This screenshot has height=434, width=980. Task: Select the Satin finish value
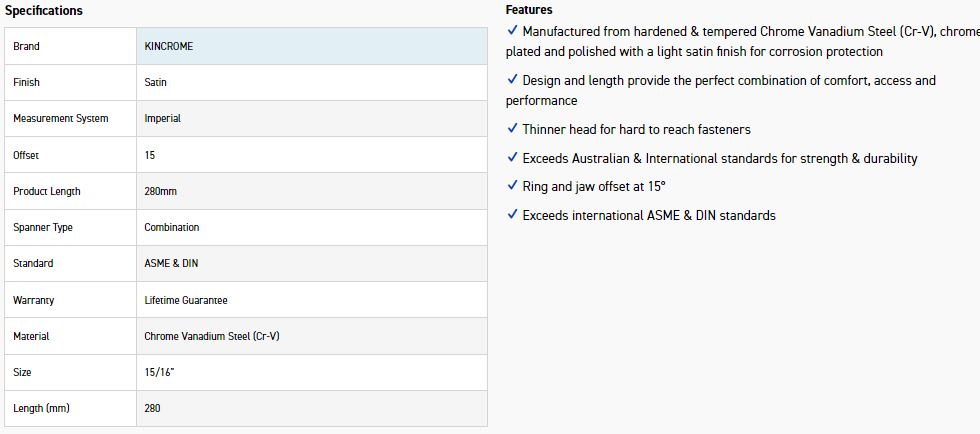point(156,83)
